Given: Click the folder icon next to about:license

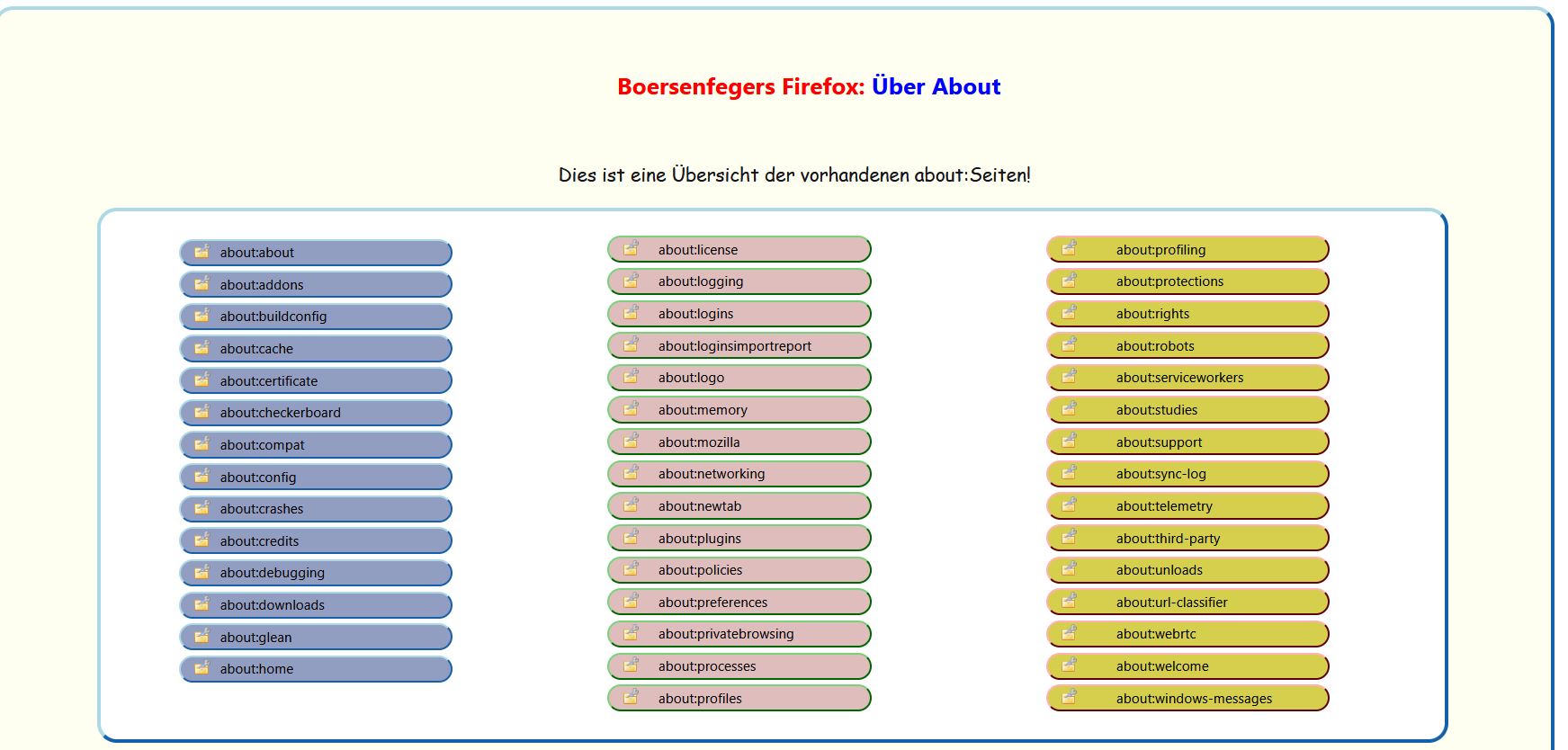Looking at the screenshot, I should click(631, 248).
